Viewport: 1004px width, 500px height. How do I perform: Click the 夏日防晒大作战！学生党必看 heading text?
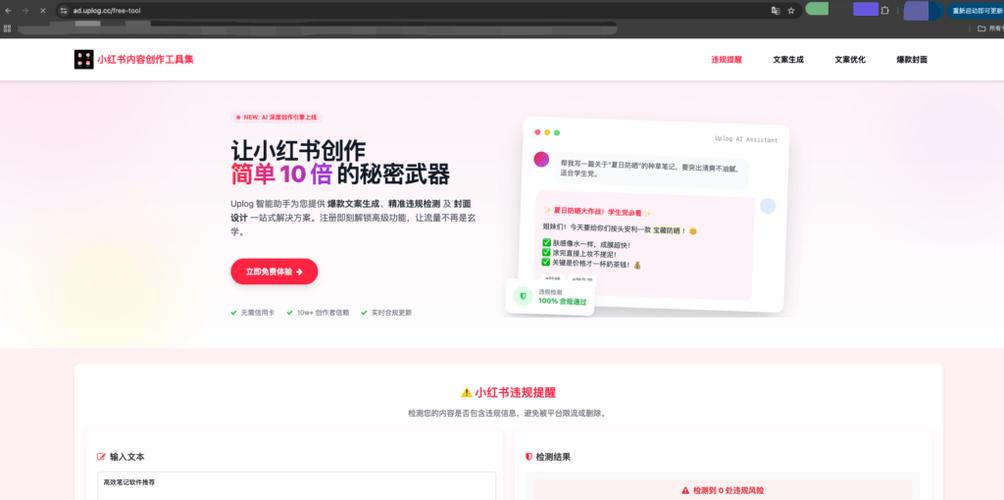tap(599, 213)
